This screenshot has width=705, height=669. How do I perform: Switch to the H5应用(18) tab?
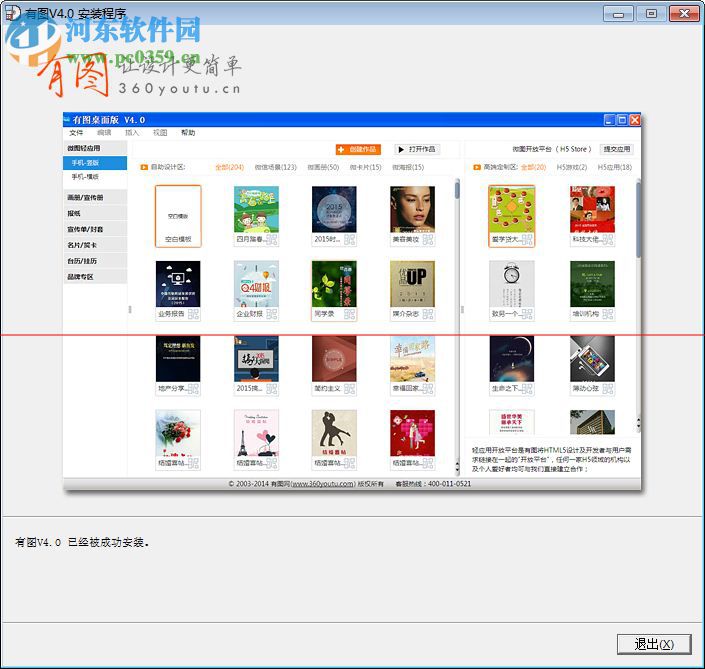pyautogui.click(x=615, y=167)
